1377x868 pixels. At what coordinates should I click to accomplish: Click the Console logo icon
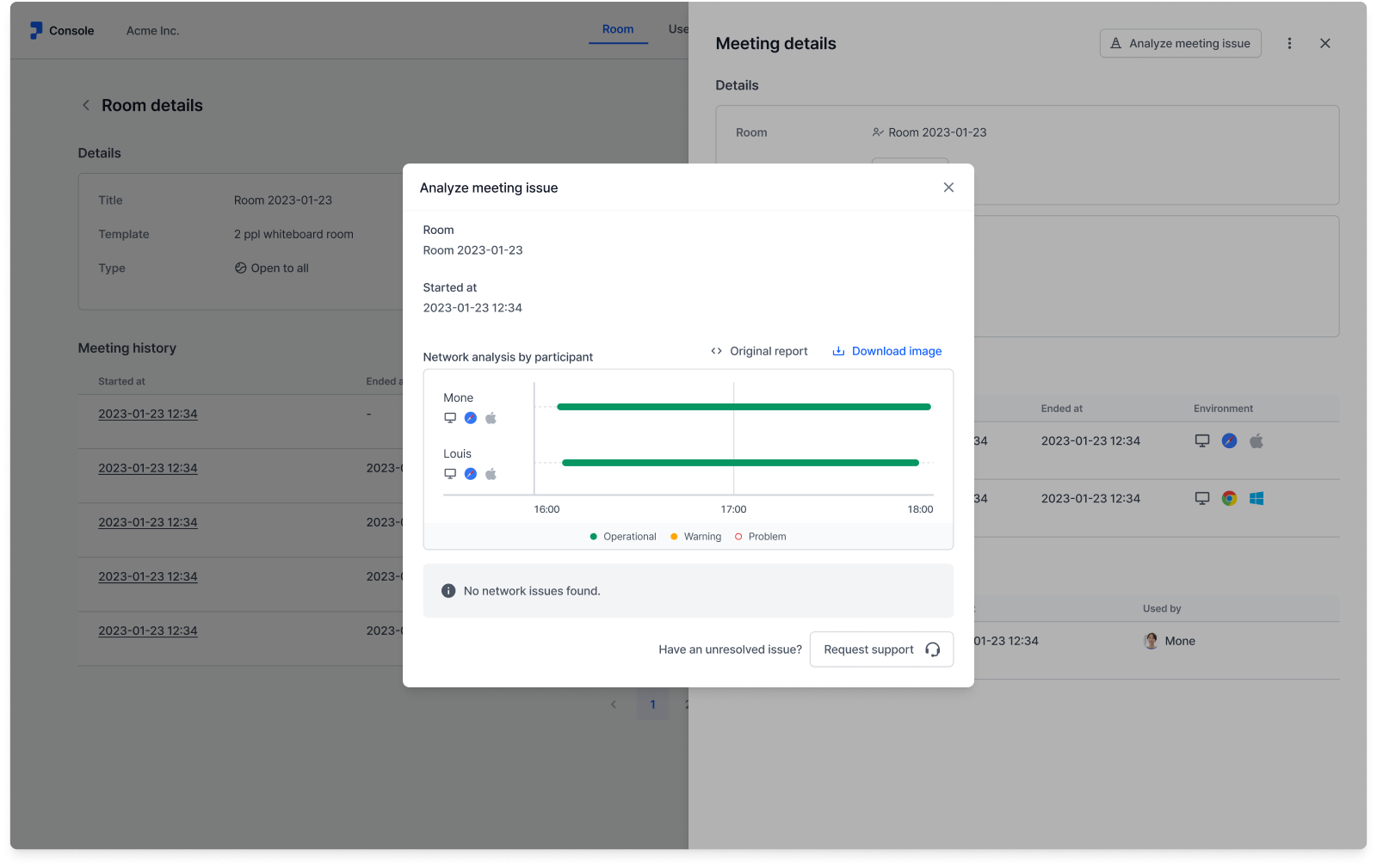(36, 31)
